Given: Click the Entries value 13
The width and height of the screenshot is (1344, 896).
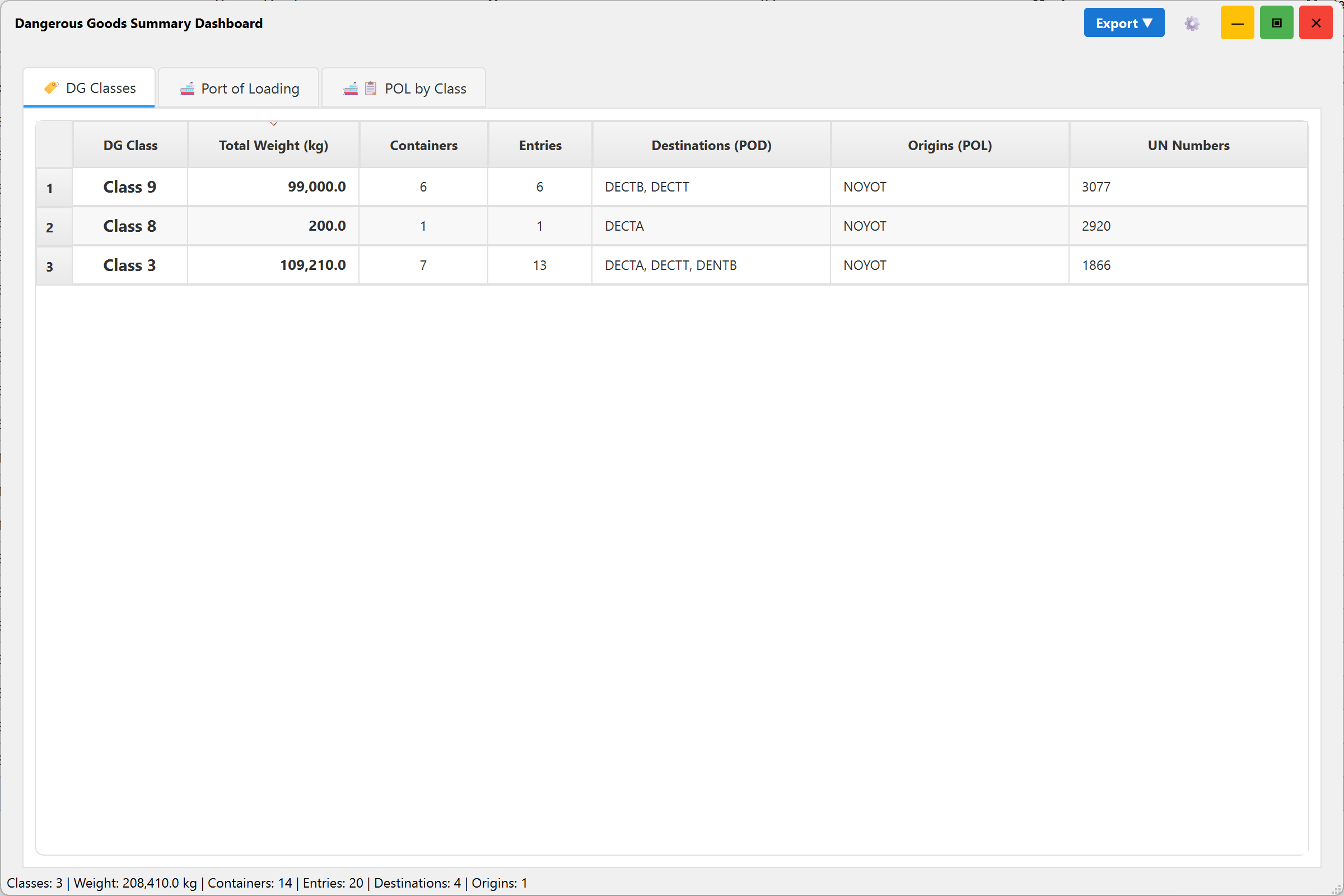Looking at the screenshot, I should 540,265.
